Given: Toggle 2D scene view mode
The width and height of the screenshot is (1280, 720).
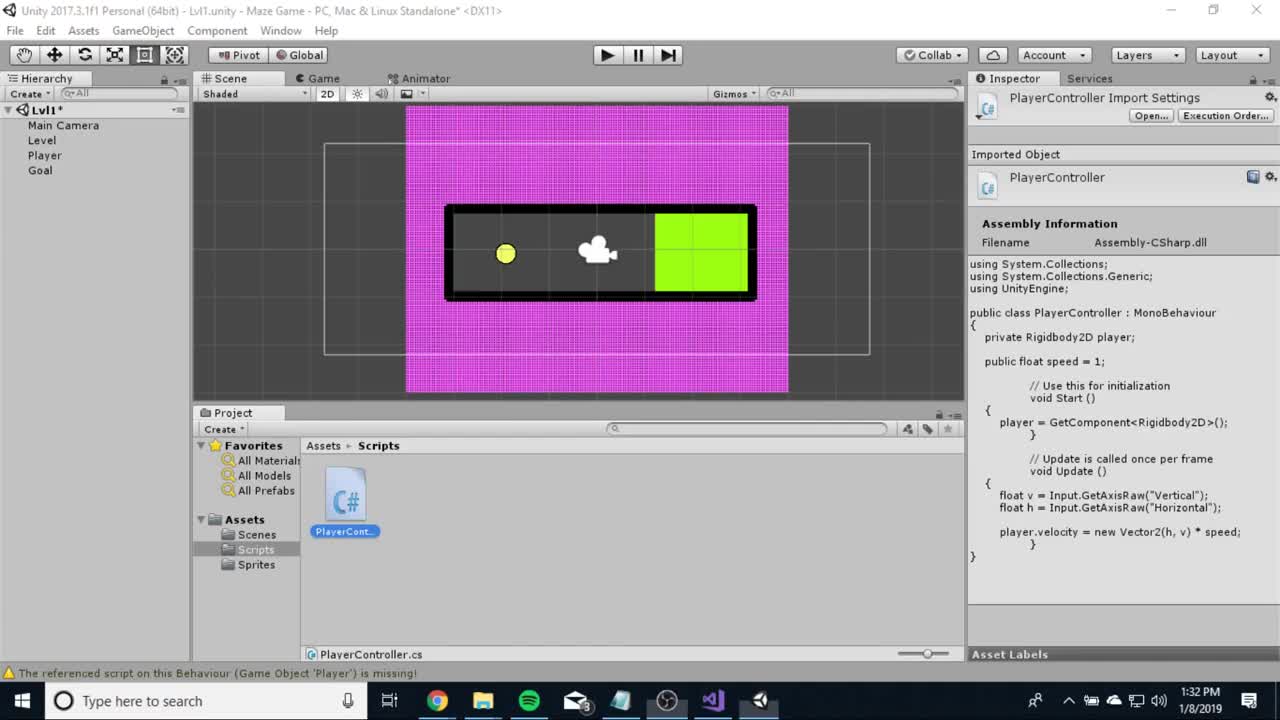Looking at the screenshot, I should click(327, 94).
